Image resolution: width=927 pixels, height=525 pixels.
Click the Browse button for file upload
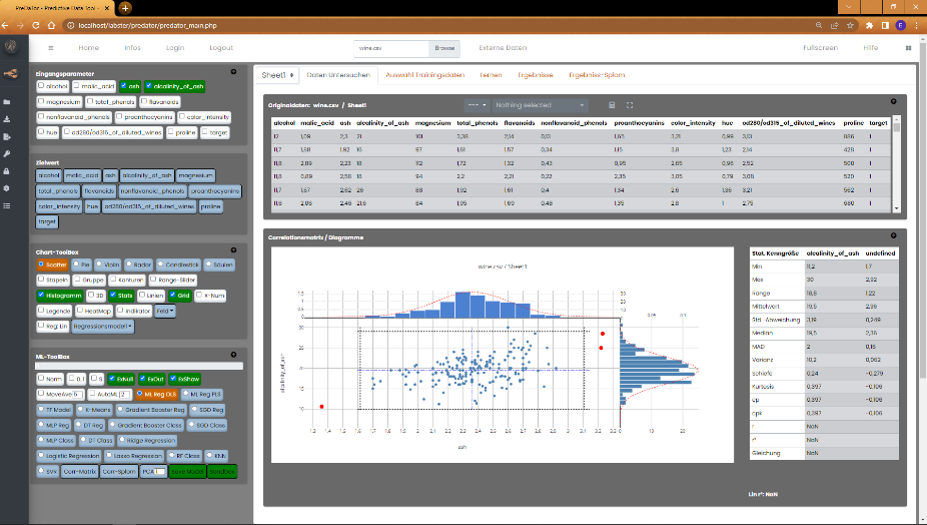coord(444,48)
